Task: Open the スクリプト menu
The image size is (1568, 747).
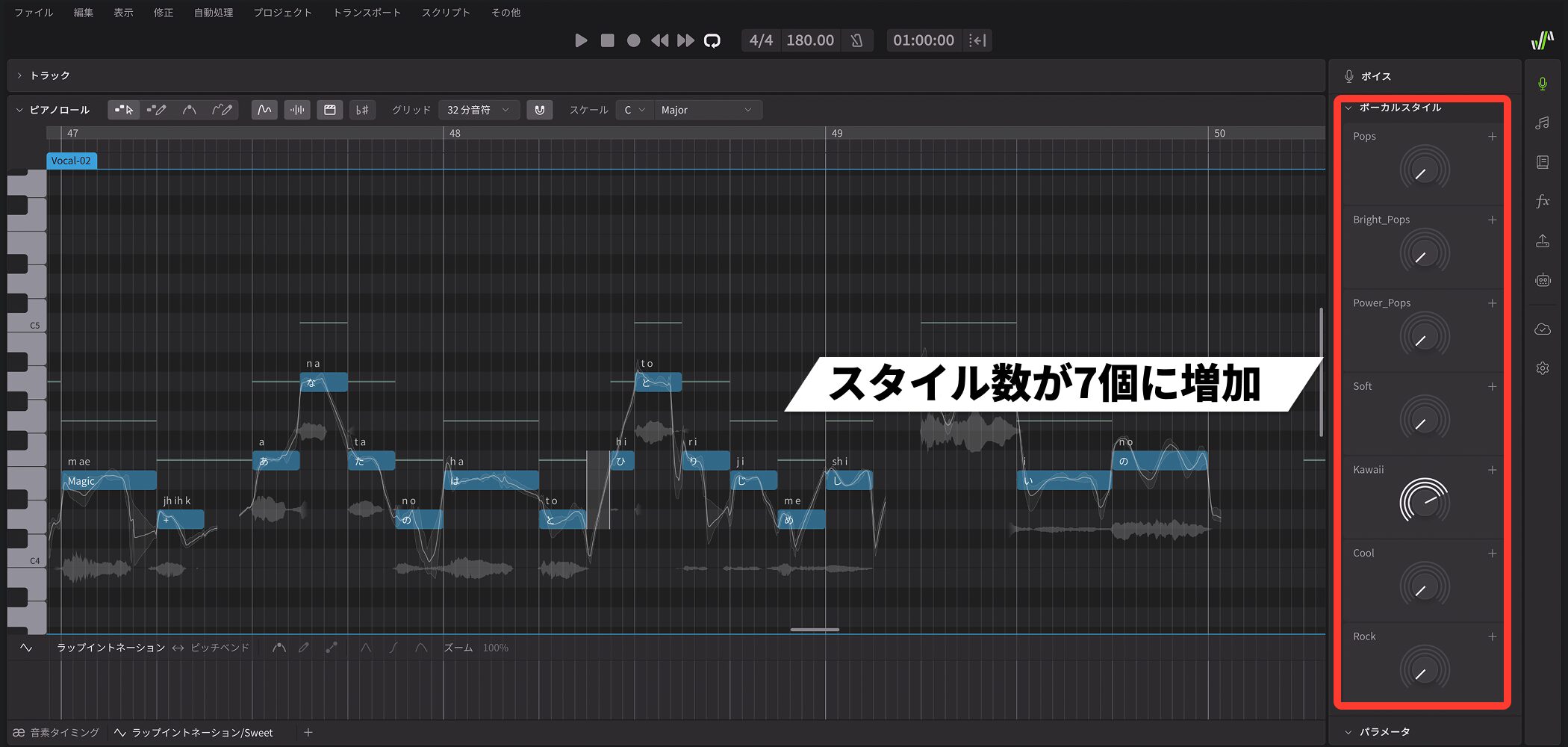Action: tap(446, 13)
